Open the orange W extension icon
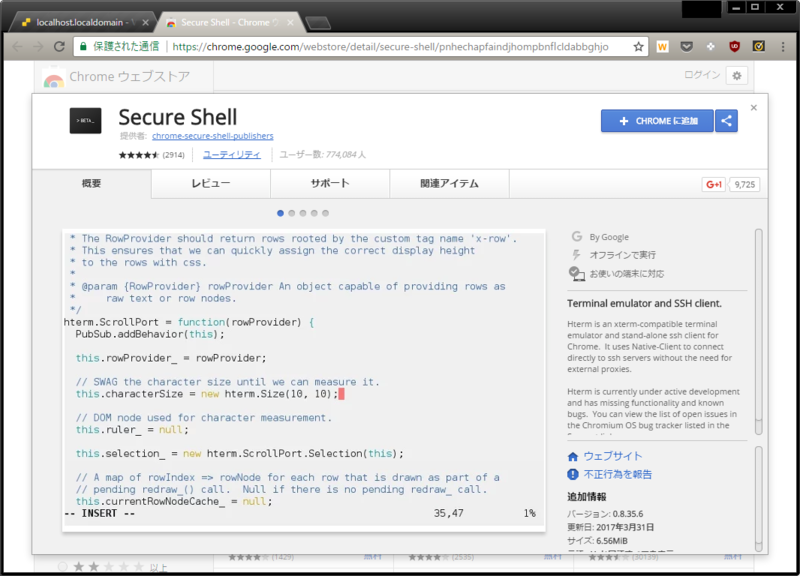The height and width of the screenshot is (576, 800). pos(662,47)
